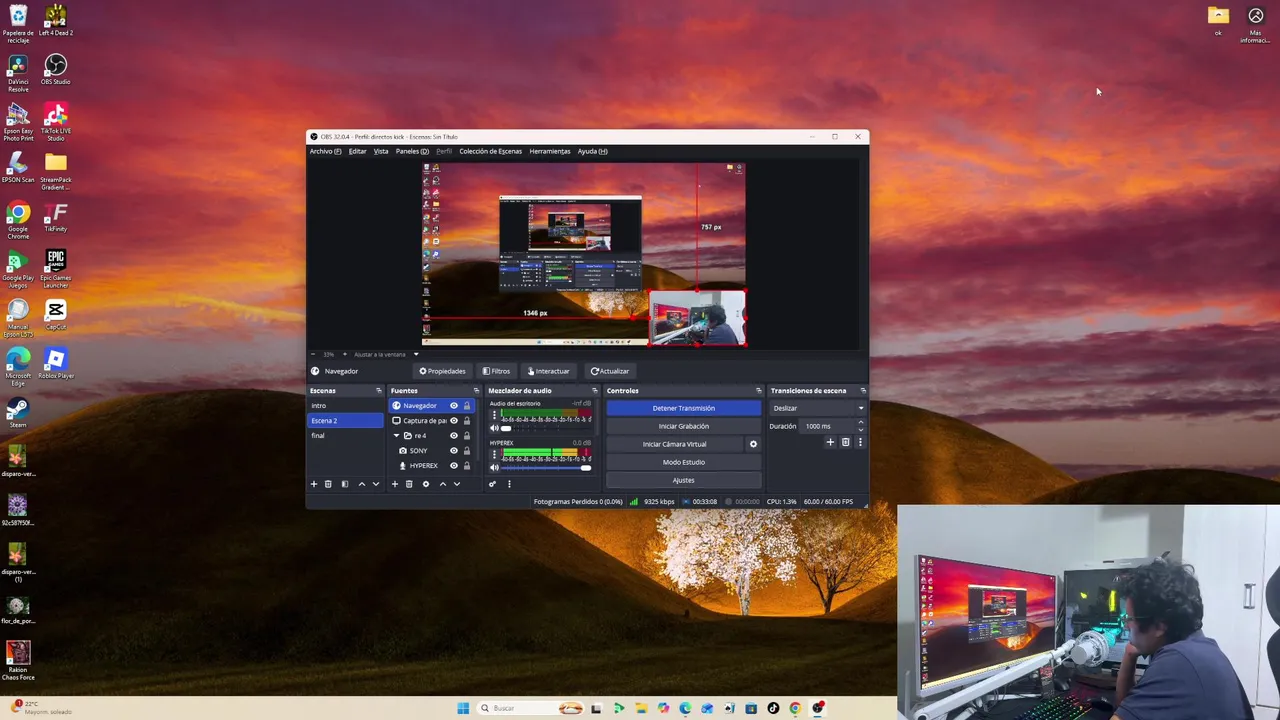The height and width of the screenshot is (720, 1280).
Task: Move scene up in Escenas panel
Action: click(362, 484)
